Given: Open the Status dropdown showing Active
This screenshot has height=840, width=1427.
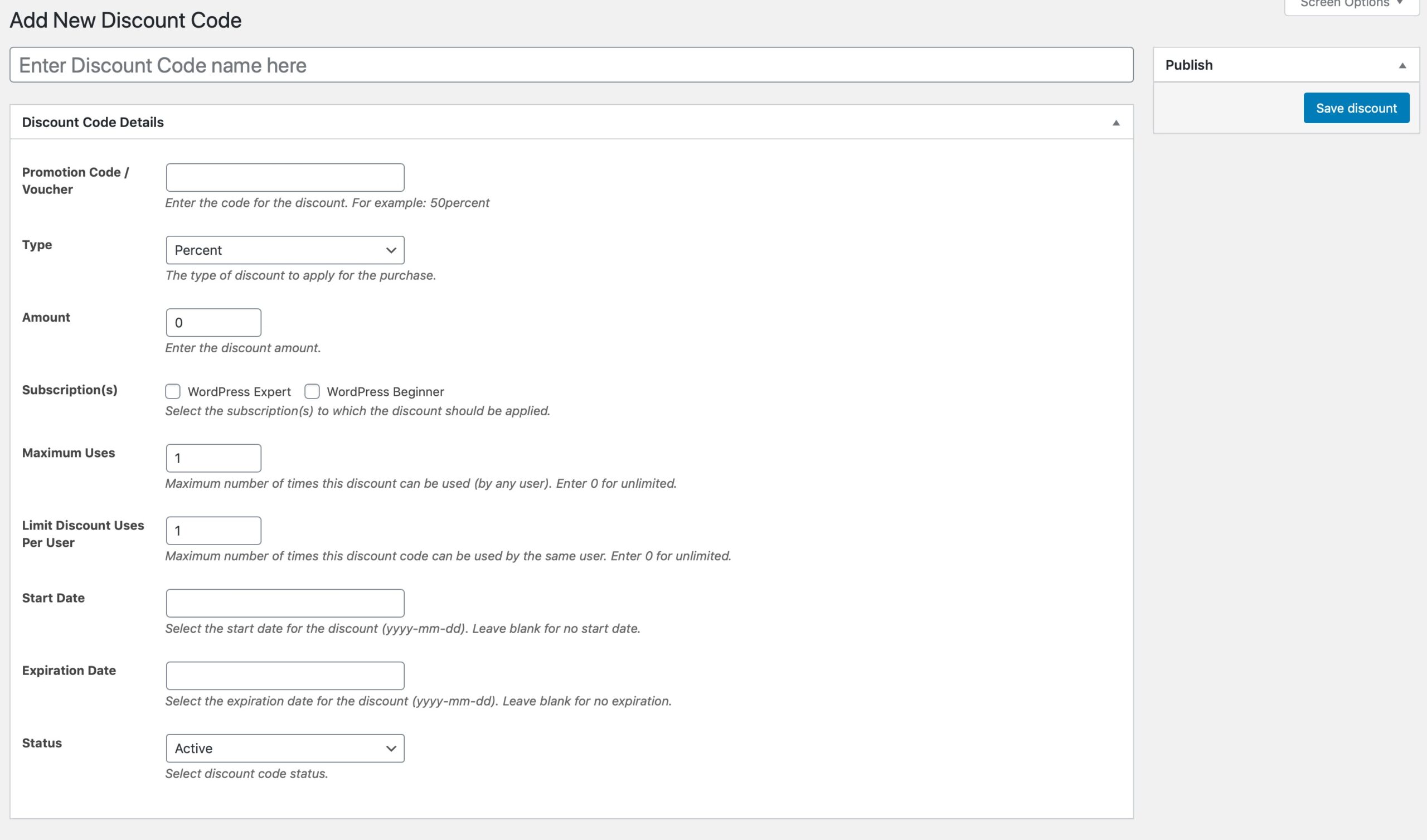Looking at the screenshot, I should (285, 748).
